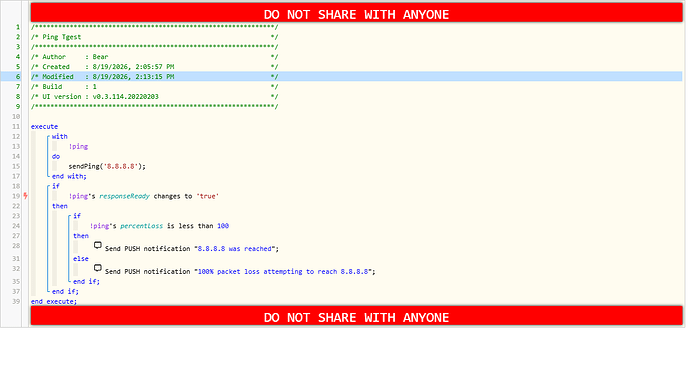Click the "end if;" on line 35
Viewport: 690px width, 368px height.
coord(86,281)
